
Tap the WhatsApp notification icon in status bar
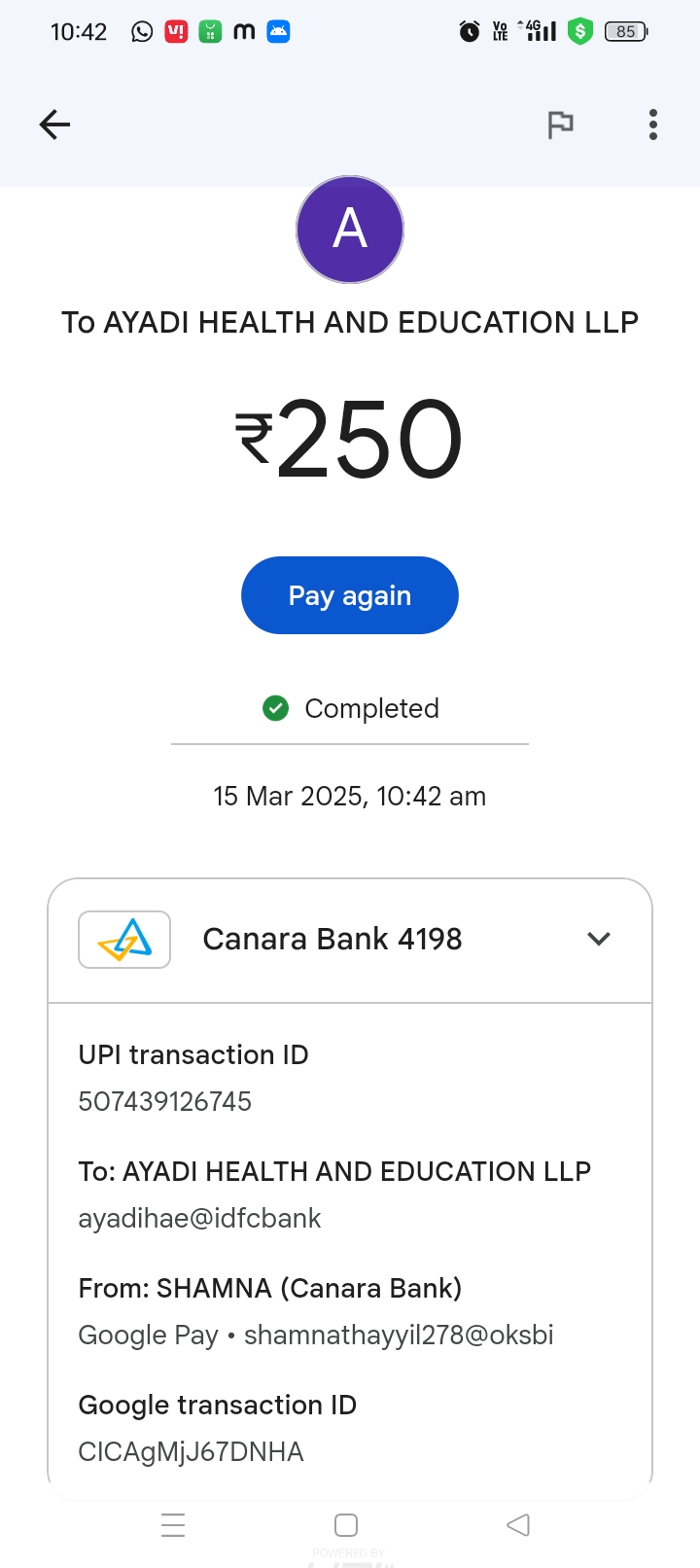[142, 32]
